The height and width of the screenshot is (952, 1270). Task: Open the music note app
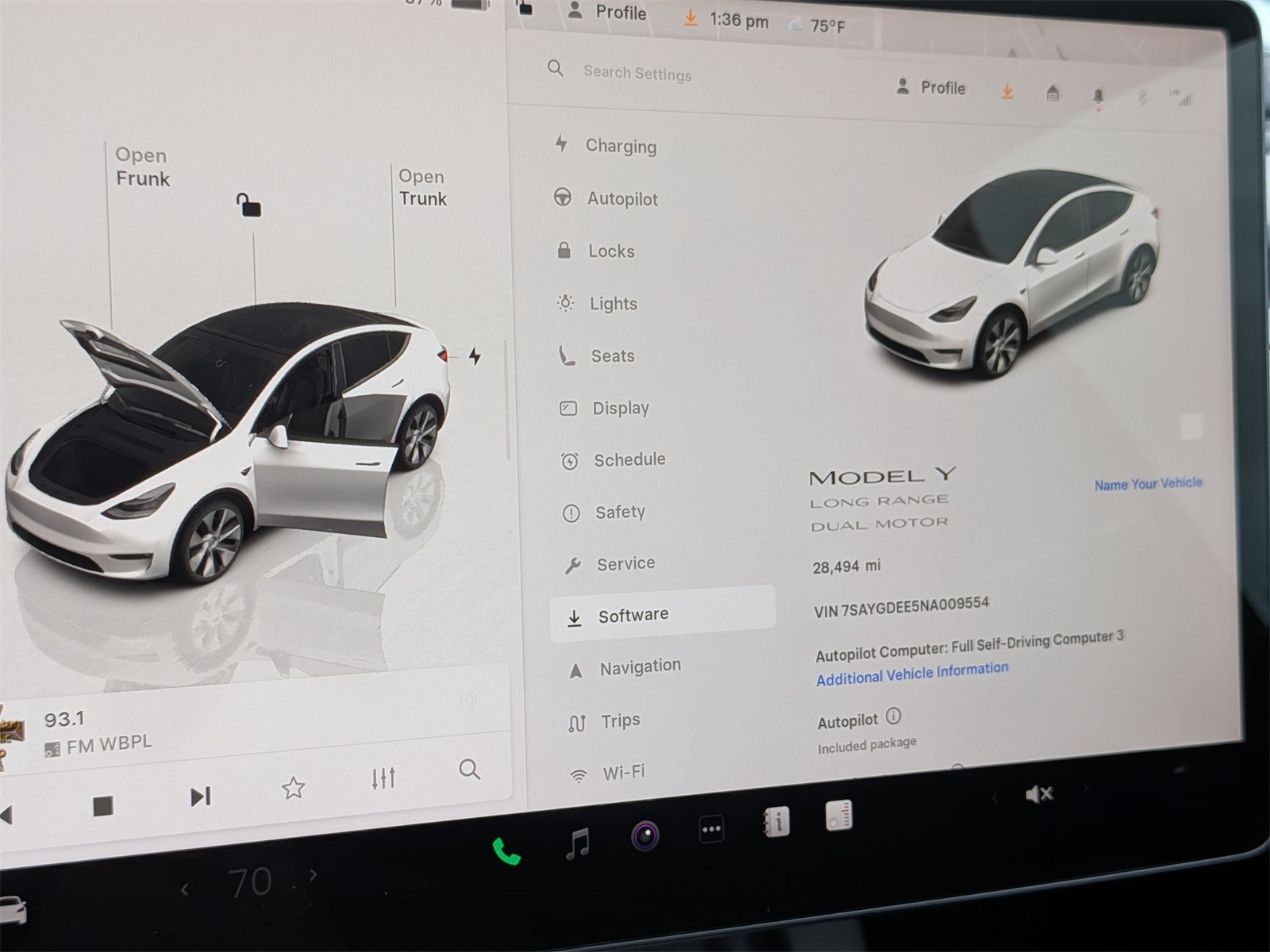(x=577, y=843)
